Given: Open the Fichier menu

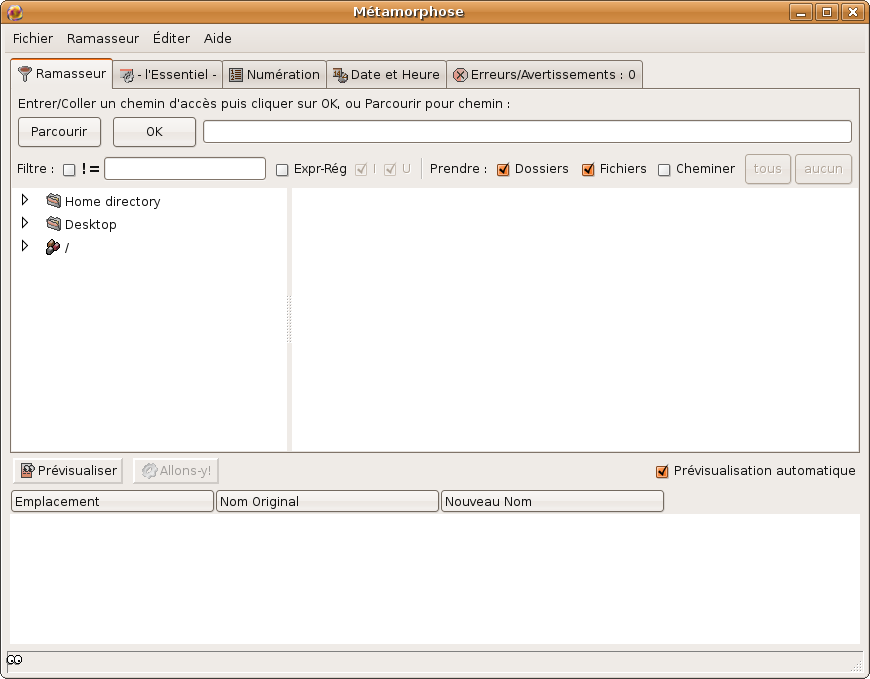Looking at the screenshot, I should 33,38.
